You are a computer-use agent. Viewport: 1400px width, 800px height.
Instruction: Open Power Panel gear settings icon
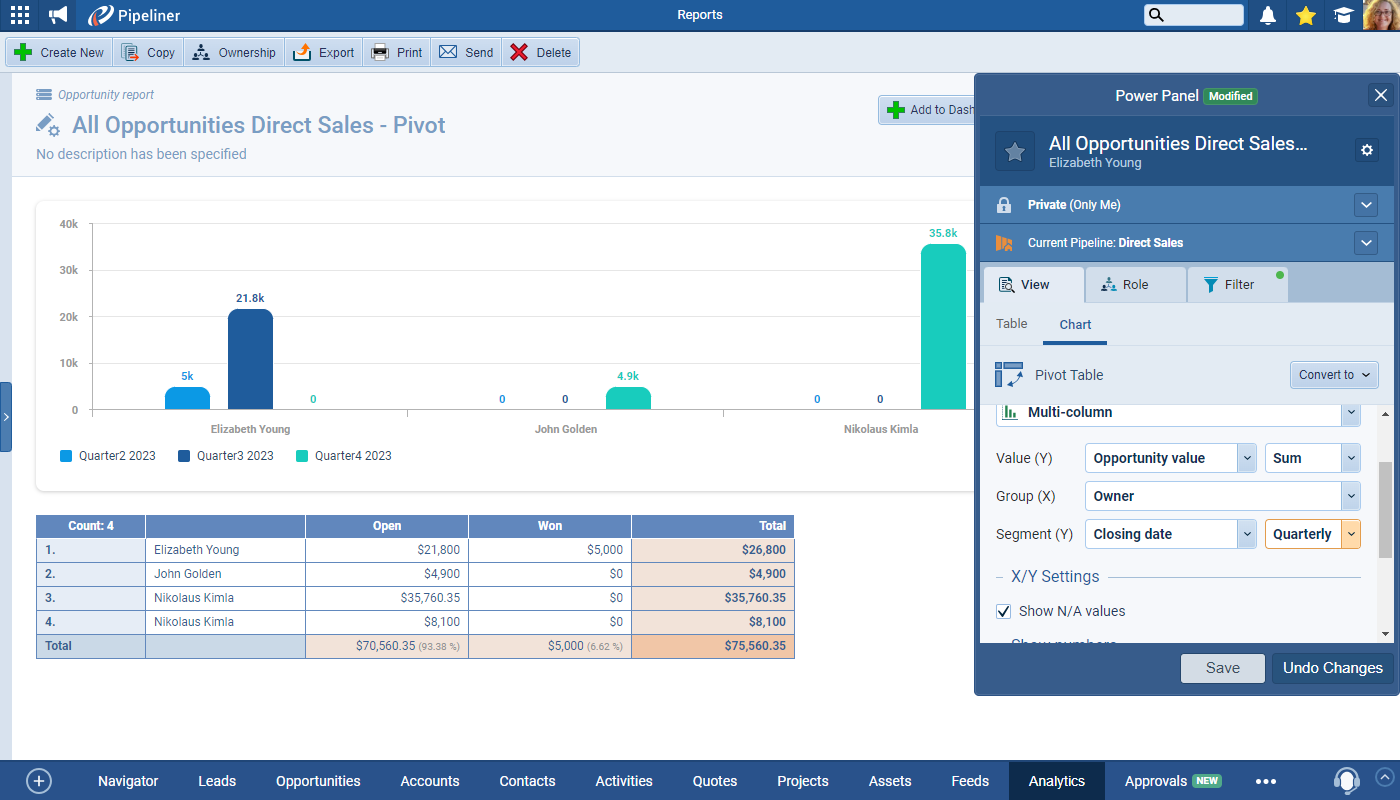(1367, 150)
